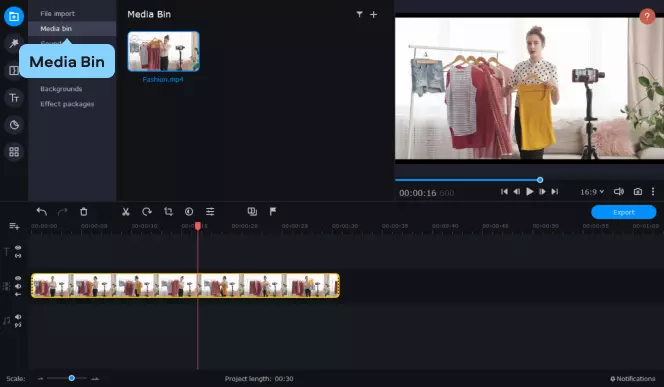The width and height of the screenshot is (664, 387).
Task: Click 00:00:30 on the timeline ruler
Action: coord(345,226)
